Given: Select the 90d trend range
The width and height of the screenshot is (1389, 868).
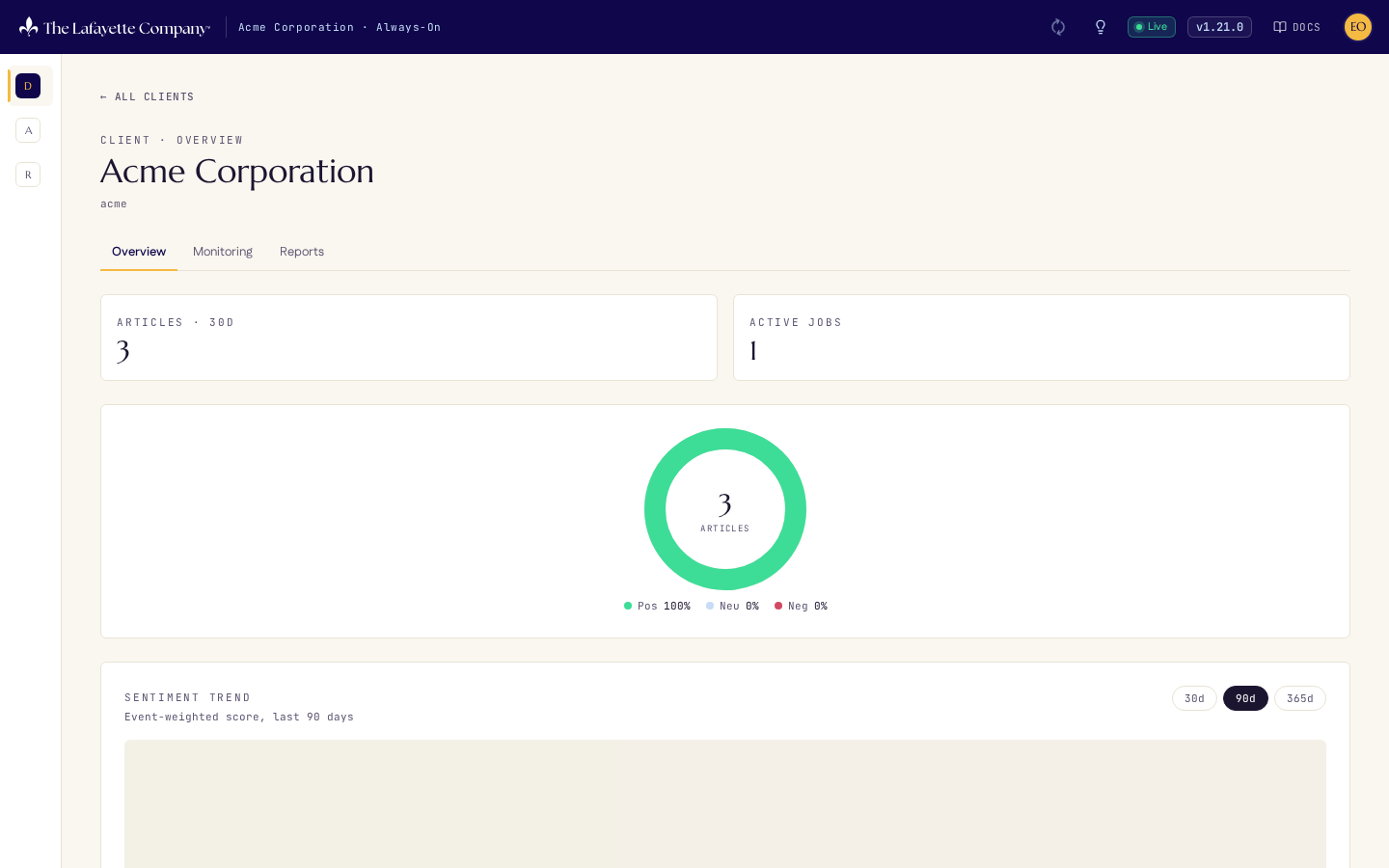Looking at the screenshot, I should point(1245,698).
